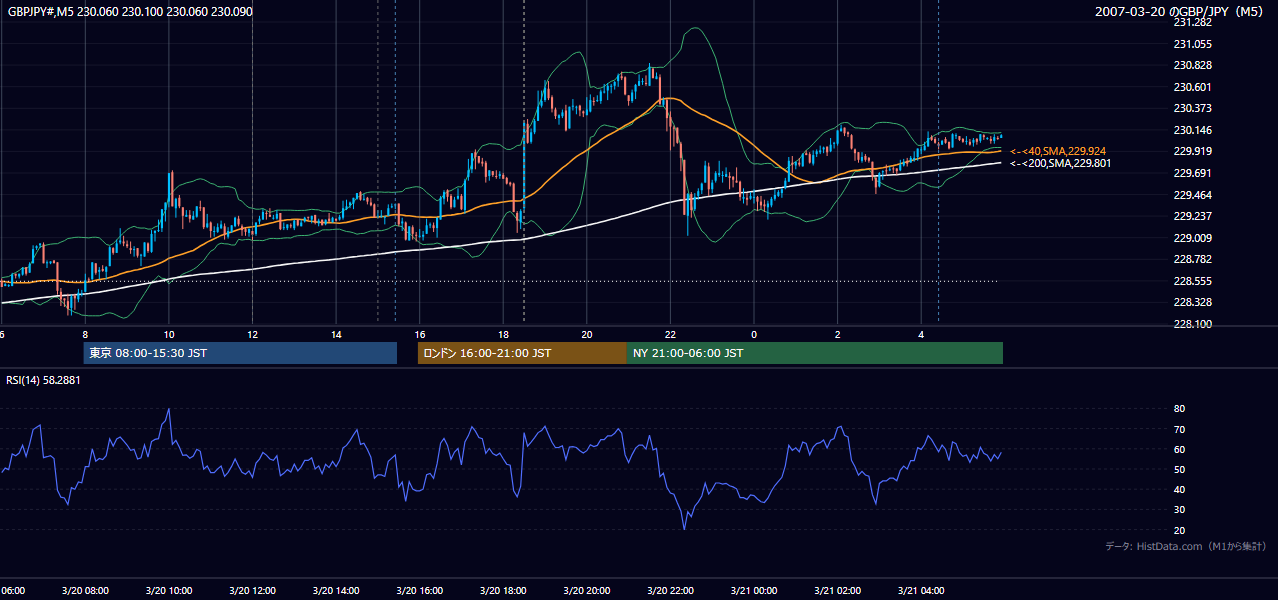The image size is (1278, 600).
Task: Click the RSI(14) 58.2881 indicator label
Action: pyautogui.click(x=43, y=380)
